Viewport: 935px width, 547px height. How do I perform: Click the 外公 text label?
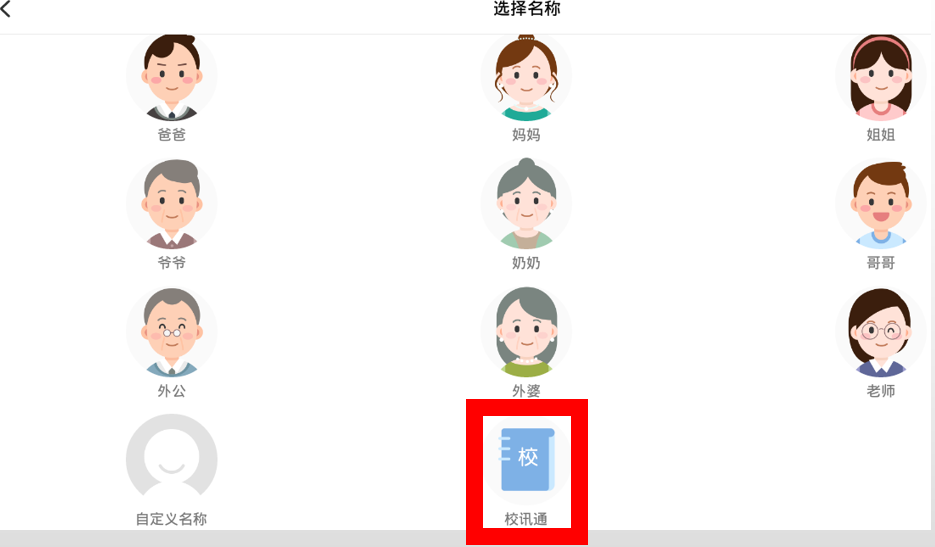172,391
